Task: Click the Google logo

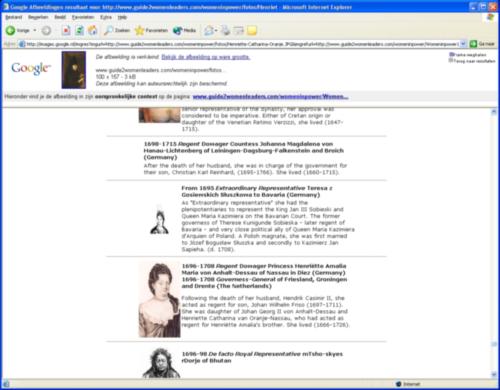Action: click(31, 68)
